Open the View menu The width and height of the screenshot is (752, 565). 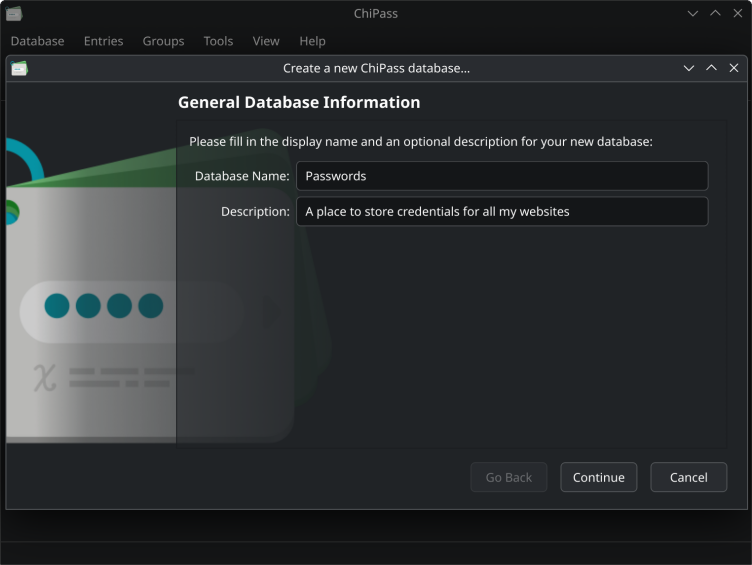point(266,41)
